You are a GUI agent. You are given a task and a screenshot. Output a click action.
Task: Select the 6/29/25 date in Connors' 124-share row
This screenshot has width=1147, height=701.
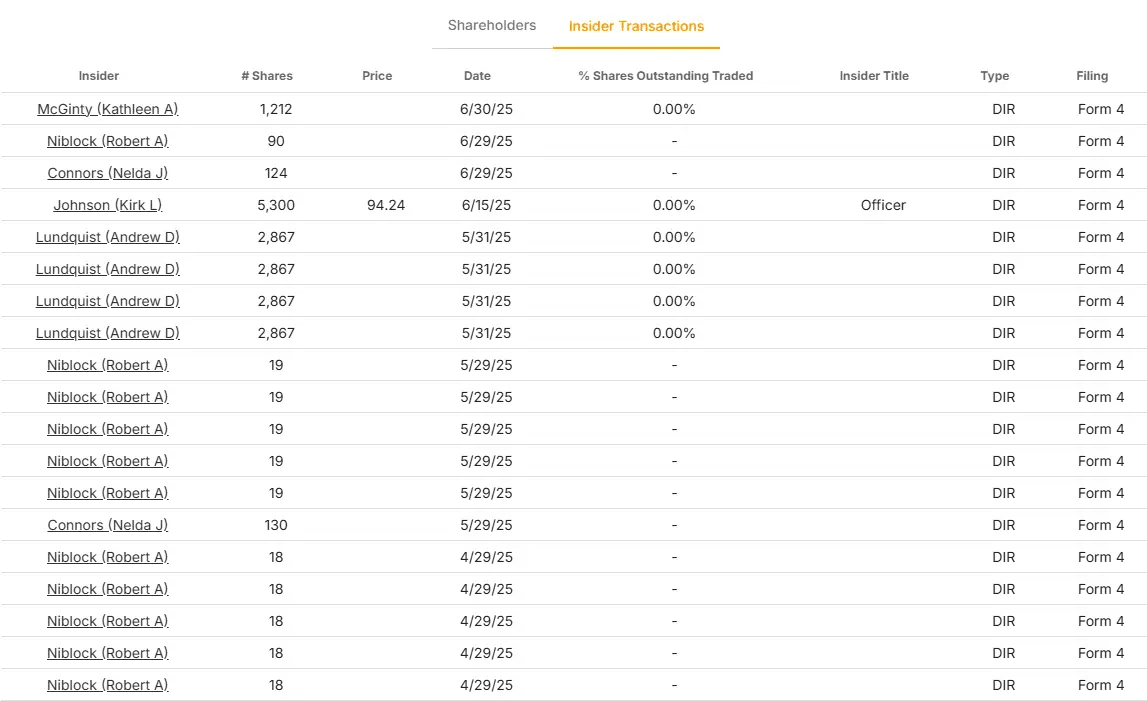[486, 173]
